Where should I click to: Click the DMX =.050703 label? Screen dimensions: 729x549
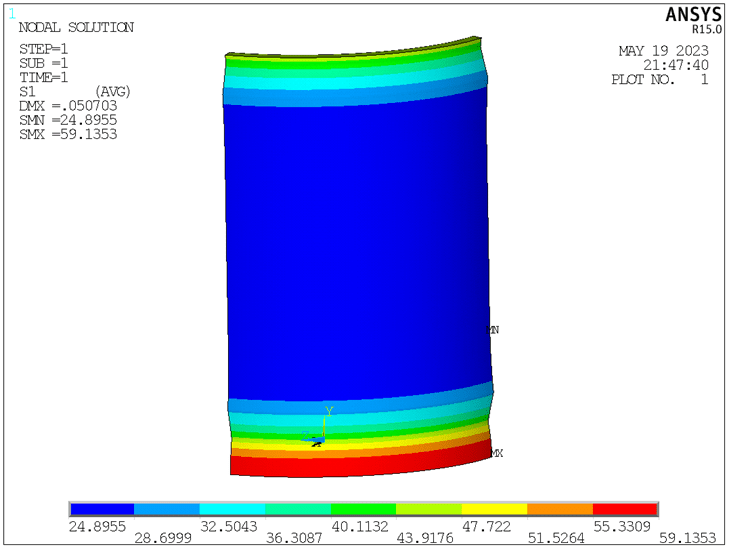pos(68,106)
